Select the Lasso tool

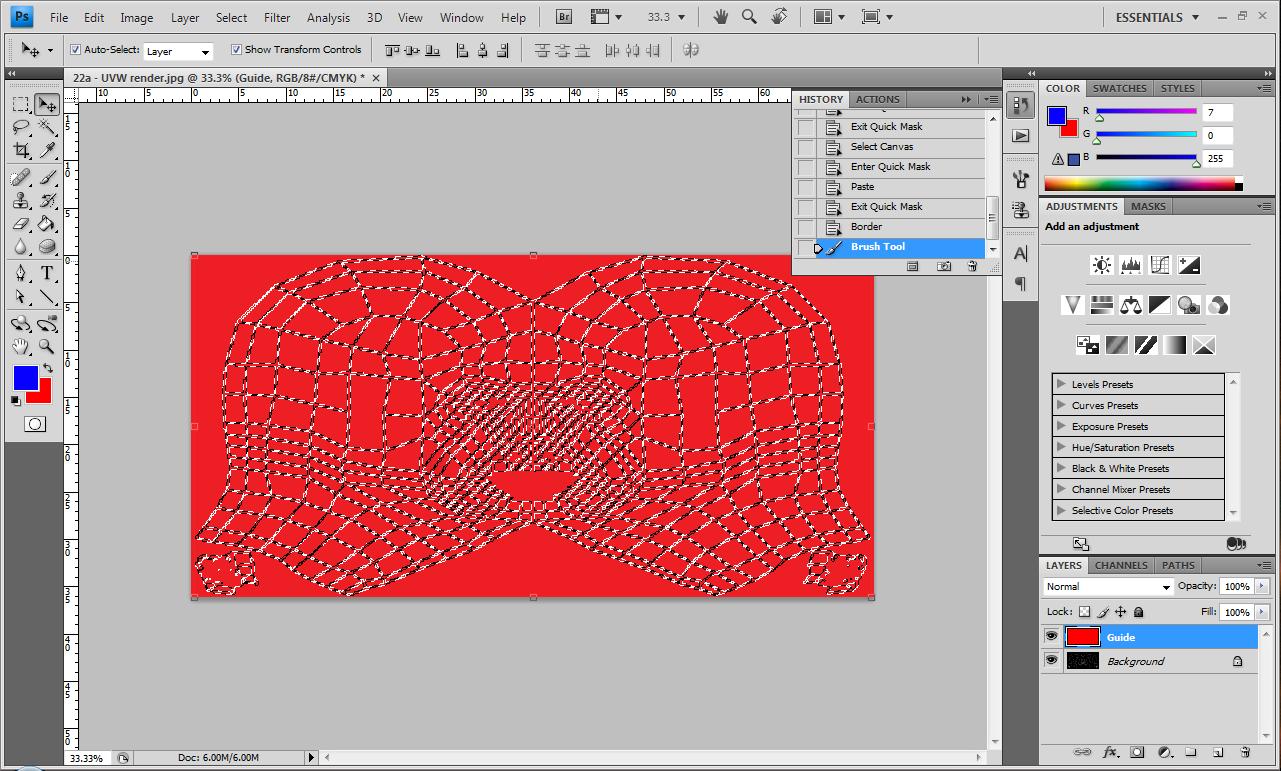(20, 127)
